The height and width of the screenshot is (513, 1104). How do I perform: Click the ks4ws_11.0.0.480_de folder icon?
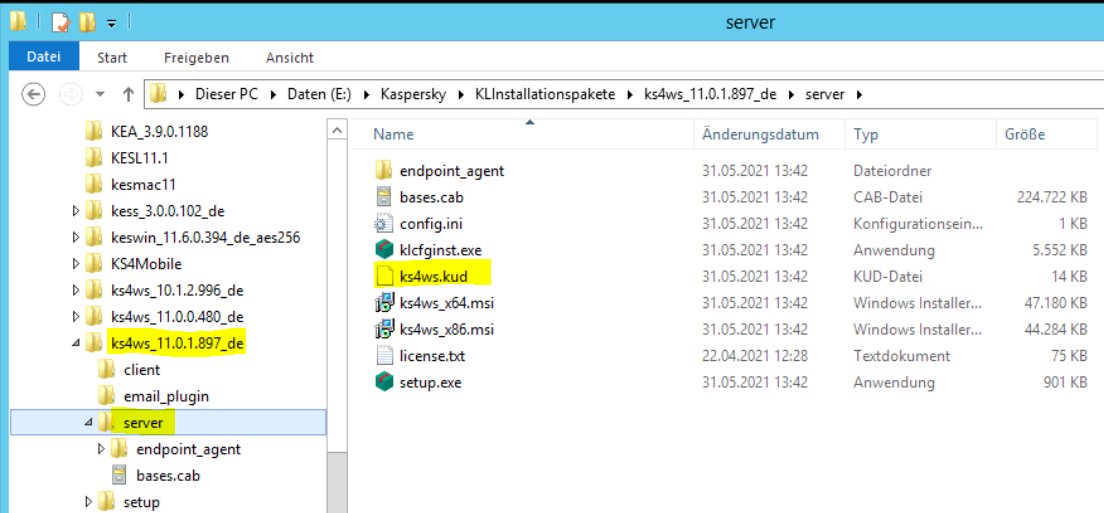click(94, 317)
